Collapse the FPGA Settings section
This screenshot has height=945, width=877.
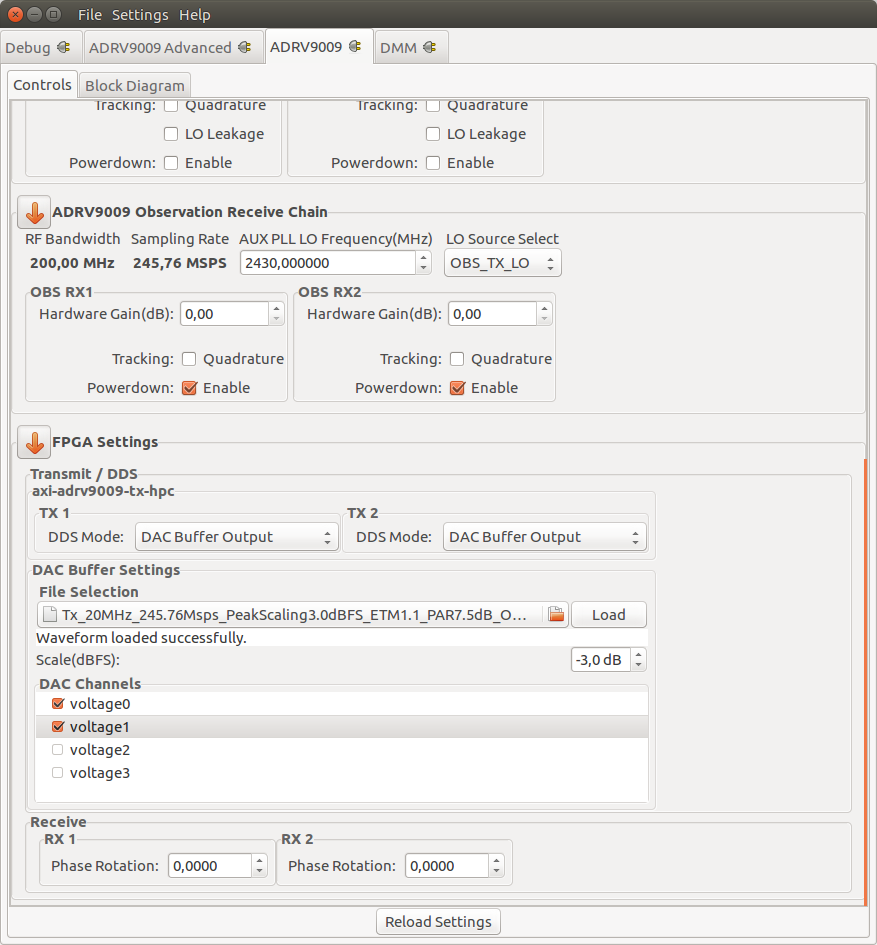33,441
